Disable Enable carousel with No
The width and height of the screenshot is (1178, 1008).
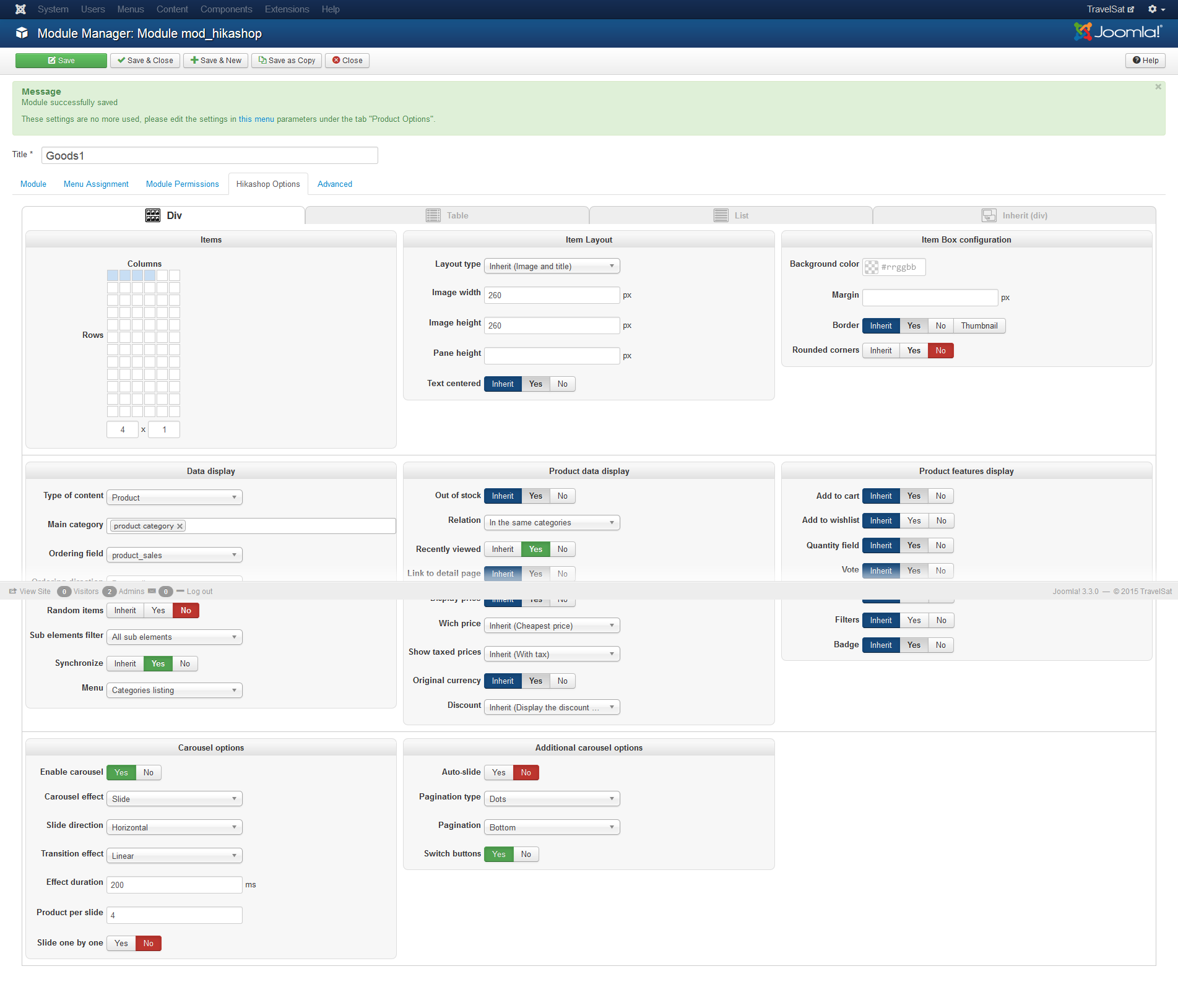(149, 773)
